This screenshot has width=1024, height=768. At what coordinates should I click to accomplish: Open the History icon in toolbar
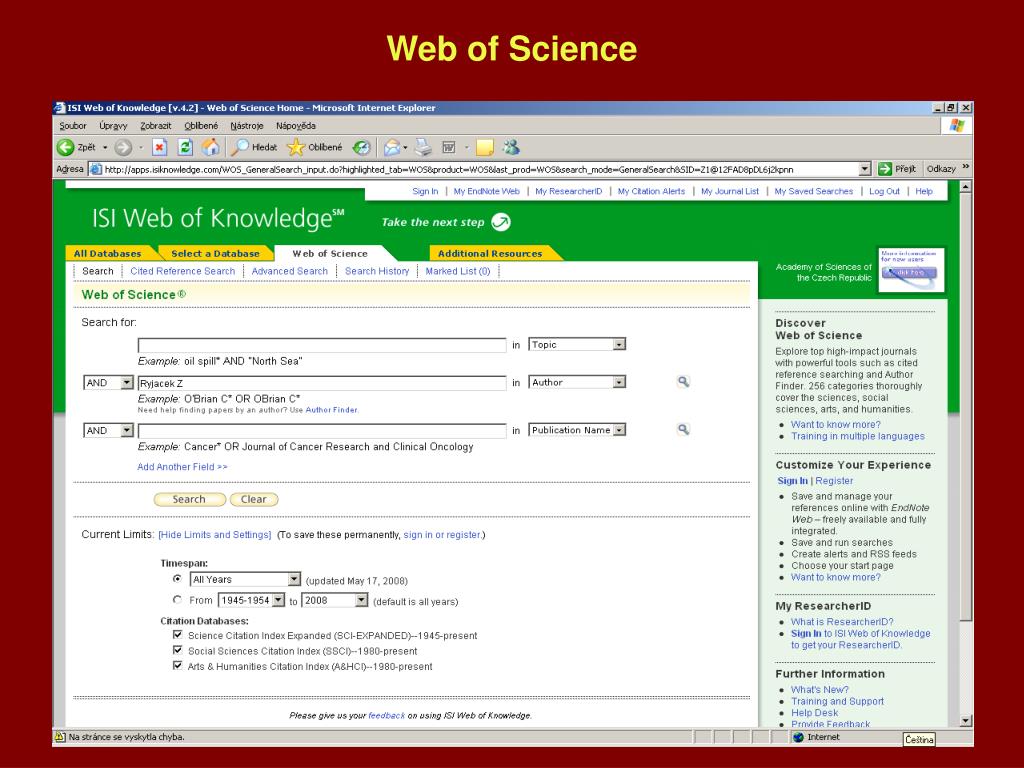click(361, 148)
